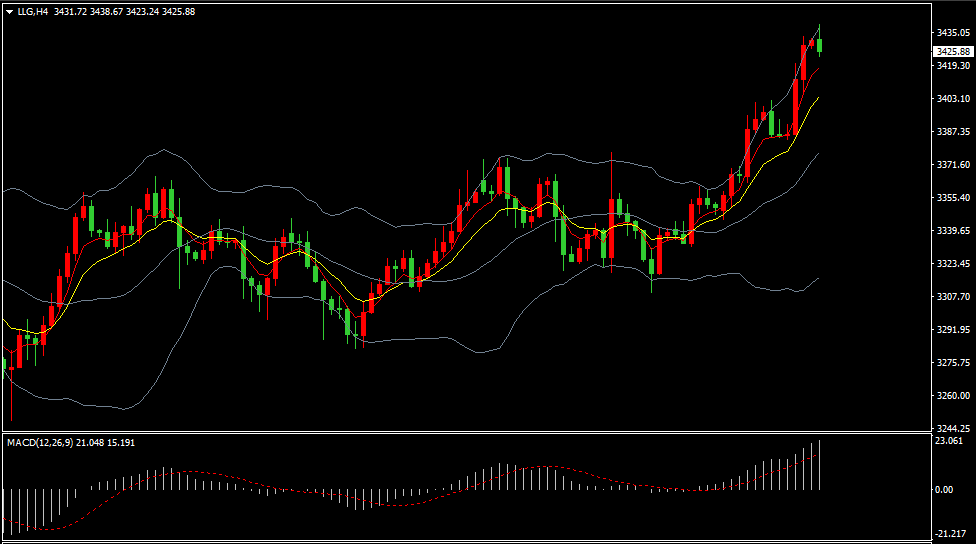
Task: Click the 3275.75 price axis label
Action: 953,362
